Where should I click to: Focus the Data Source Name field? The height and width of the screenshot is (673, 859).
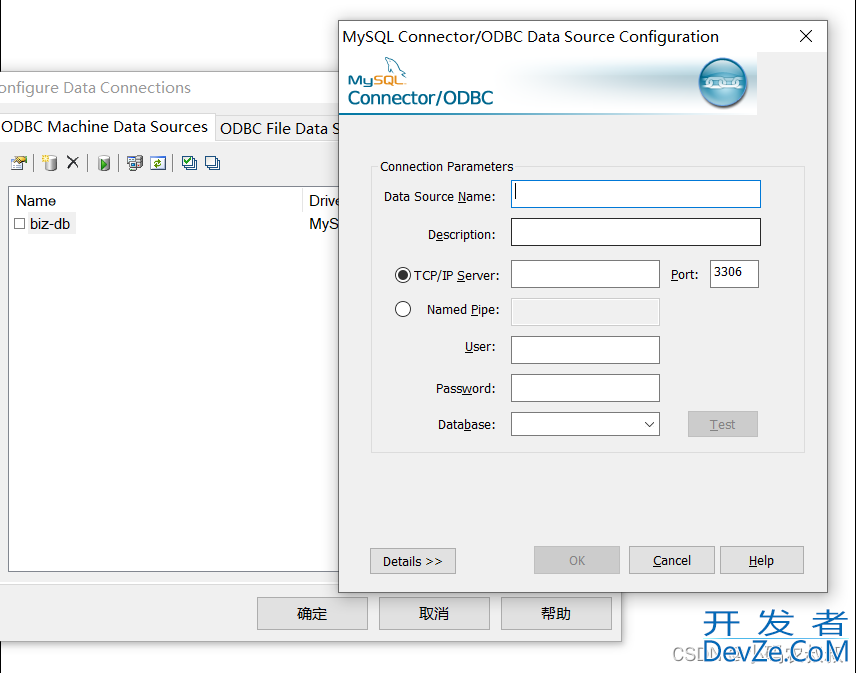635,194
